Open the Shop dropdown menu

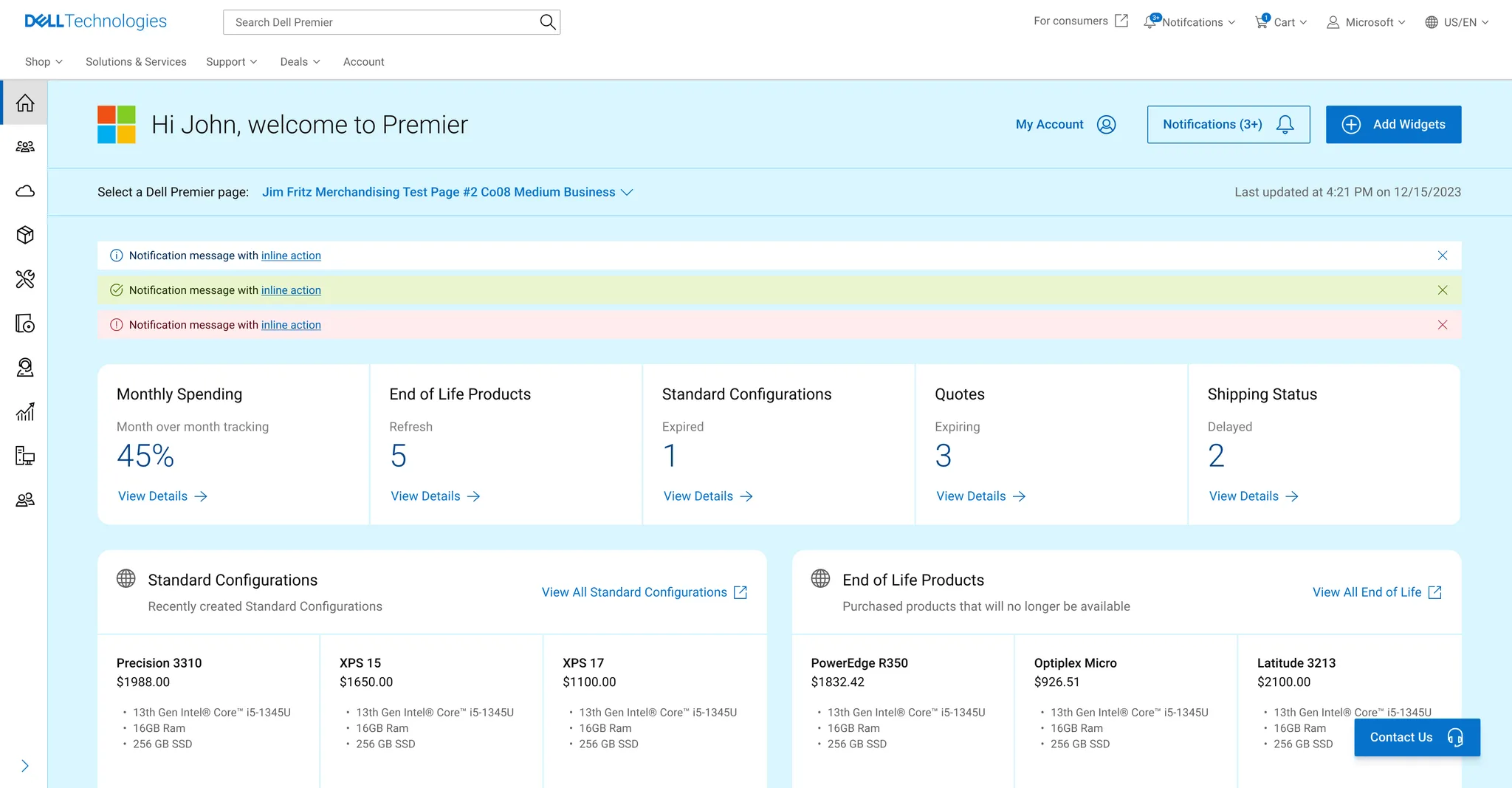coord(44,62)
